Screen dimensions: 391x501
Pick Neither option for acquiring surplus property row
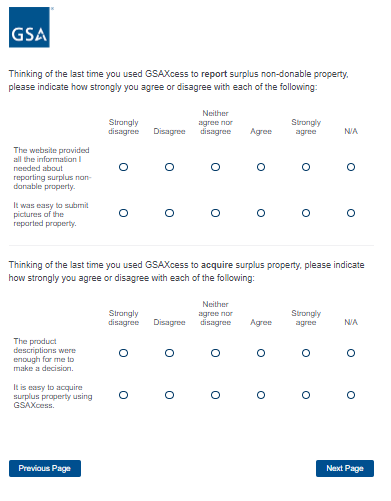coord(215,395)
